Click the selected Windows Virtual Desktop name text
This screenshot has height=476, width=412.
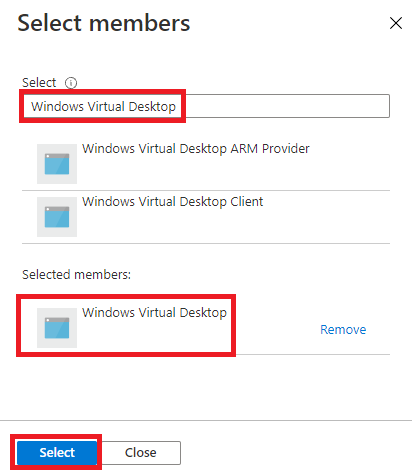click(x=154, y=313)
